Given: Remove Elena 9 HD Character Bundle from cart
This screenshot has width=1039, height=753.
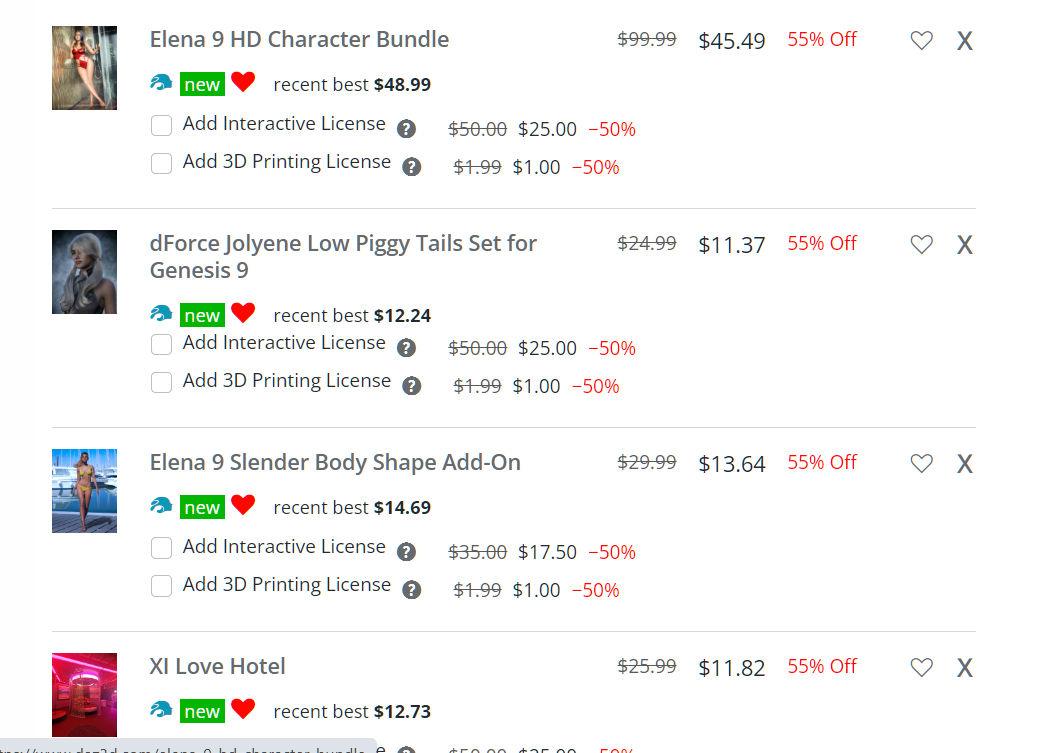Looking at the screenshot, I should [964, 41].
